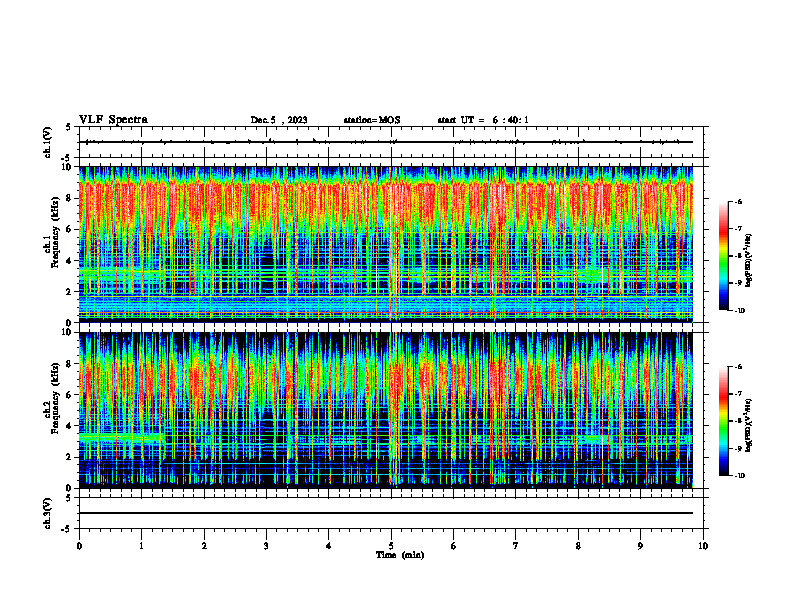Click the -10 tick on ch.2 color bar
792x612 pixels.
pyautogui.click(x=738, y=476)
